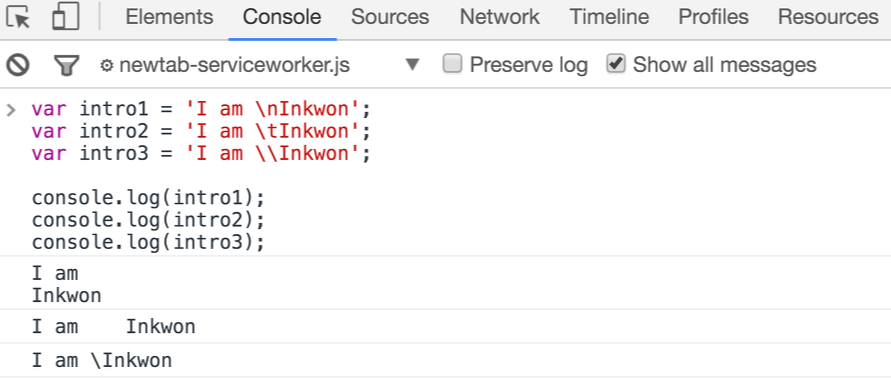This screenshot has height=378, width=891.
Task: Clear the console log icon
Action: [x=18, y=65]
